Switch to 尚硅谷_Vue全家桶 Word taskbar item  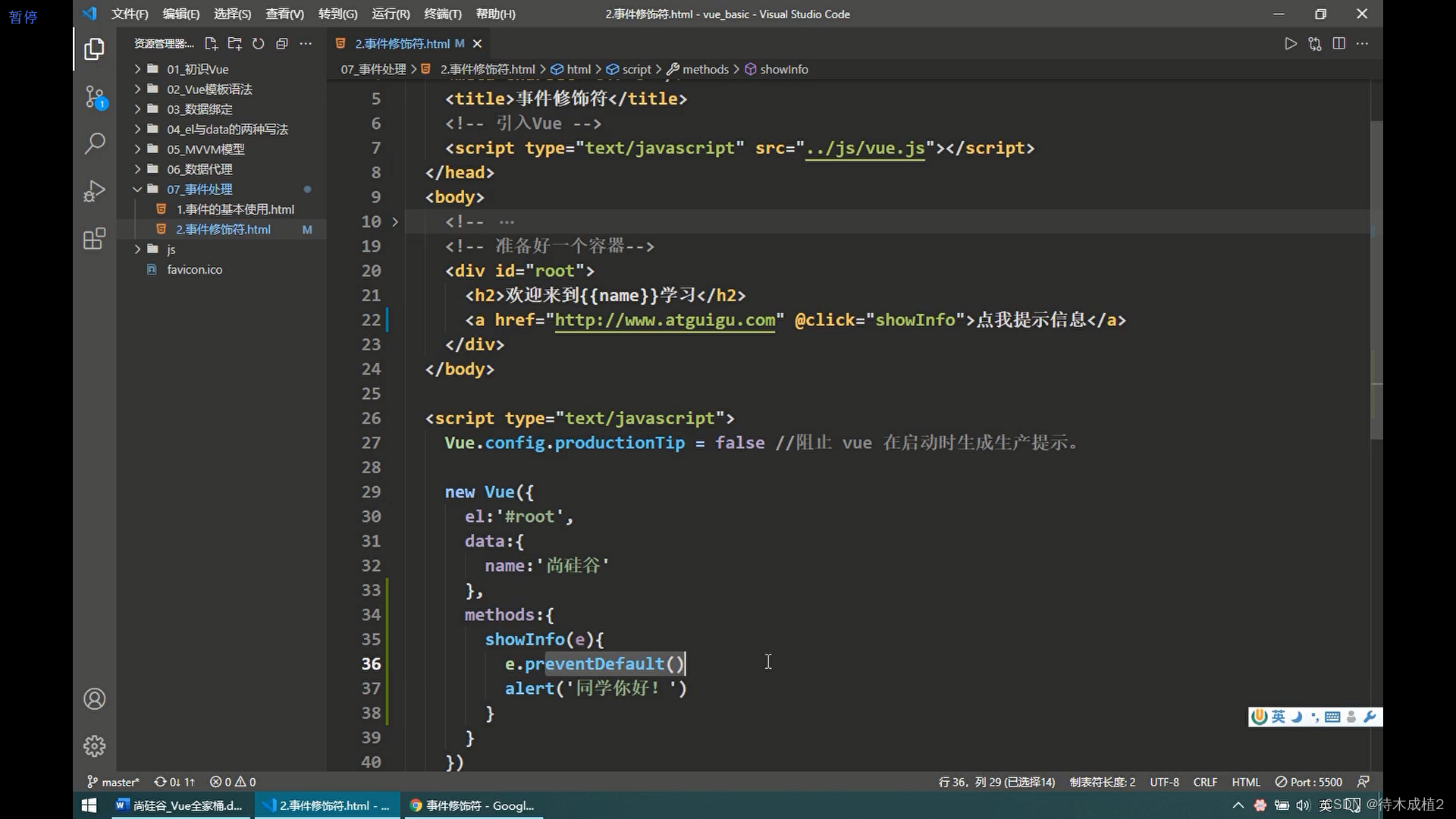coord(179,805)
